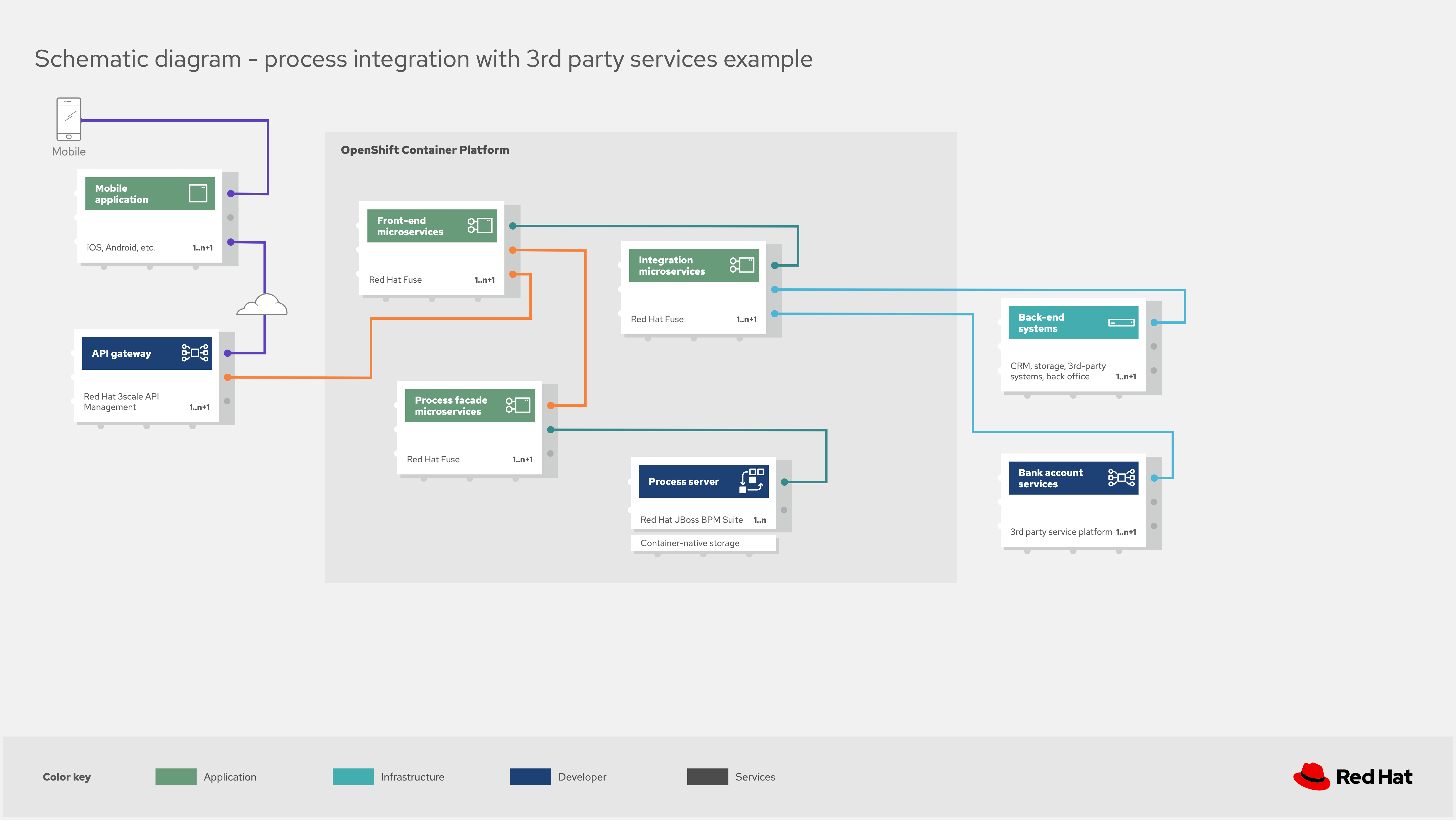Click the OpenShift Container Platform heading
Viewport: 1456px width, 820px height.
coord(424,150)
